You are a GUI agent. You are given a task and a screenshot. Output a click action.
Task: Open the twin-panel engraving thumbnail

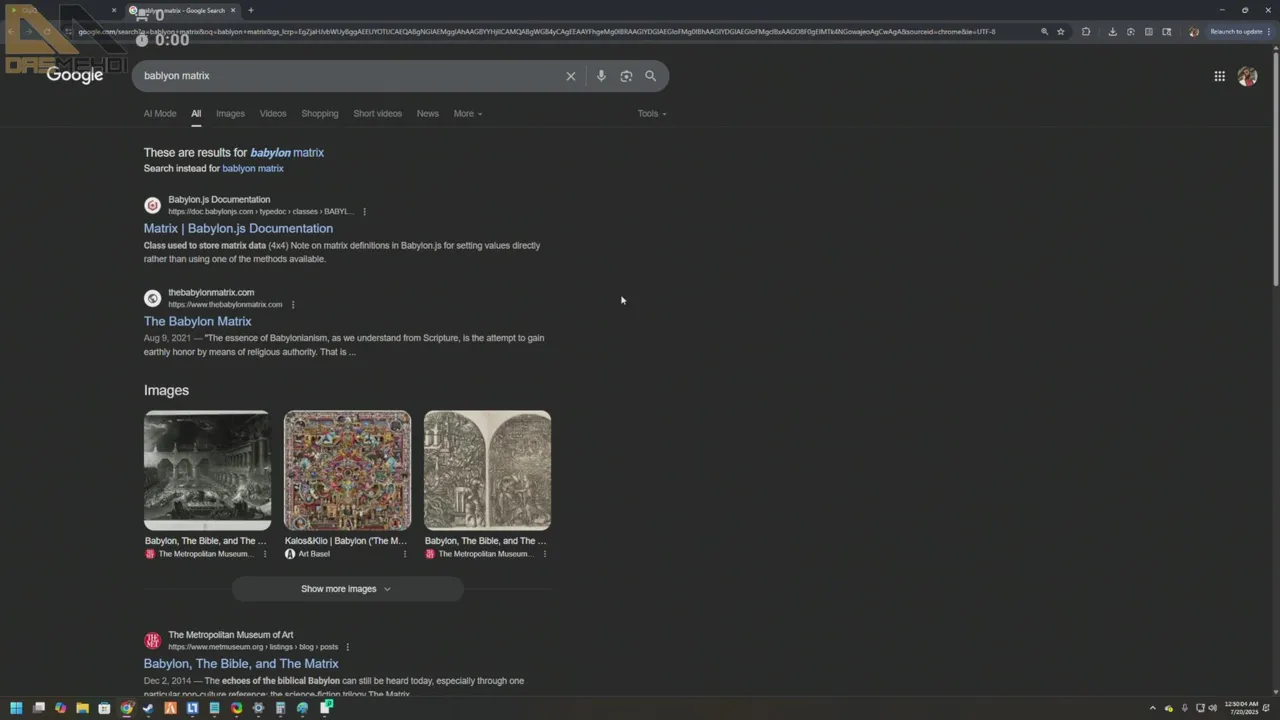point(487,470)
